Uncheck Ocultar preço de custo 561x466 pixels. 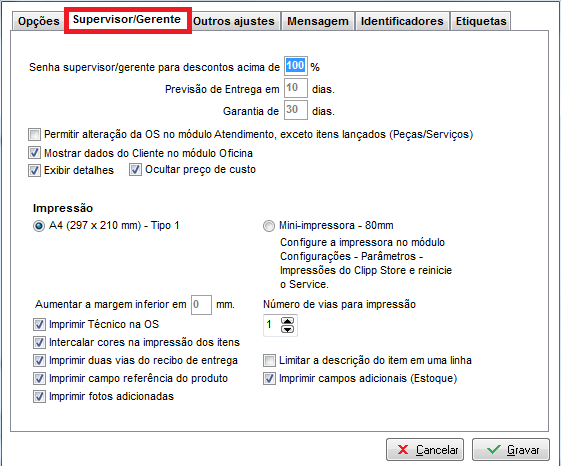135,170
